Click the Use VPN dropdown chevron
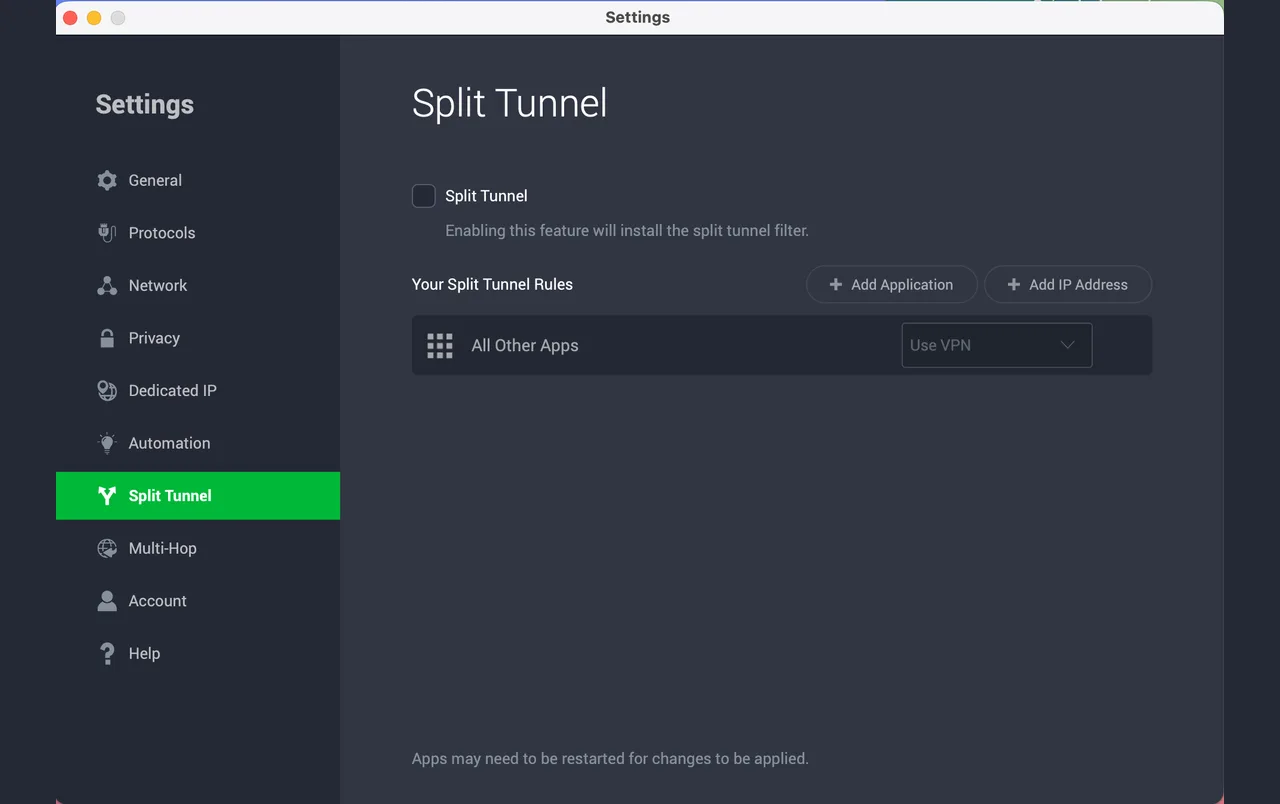The image size is (1280, 804). (x=1067, y=345)
